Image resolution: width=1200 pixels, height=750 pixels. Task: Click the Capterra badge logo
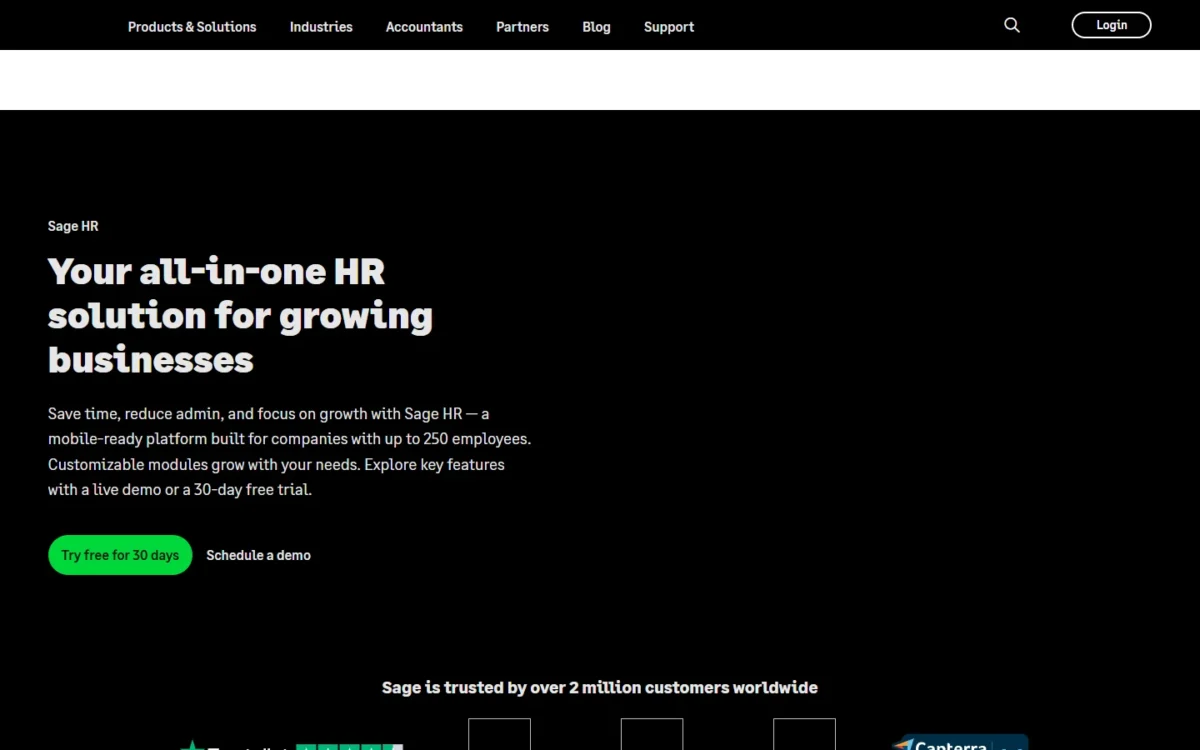click(960, 743)
